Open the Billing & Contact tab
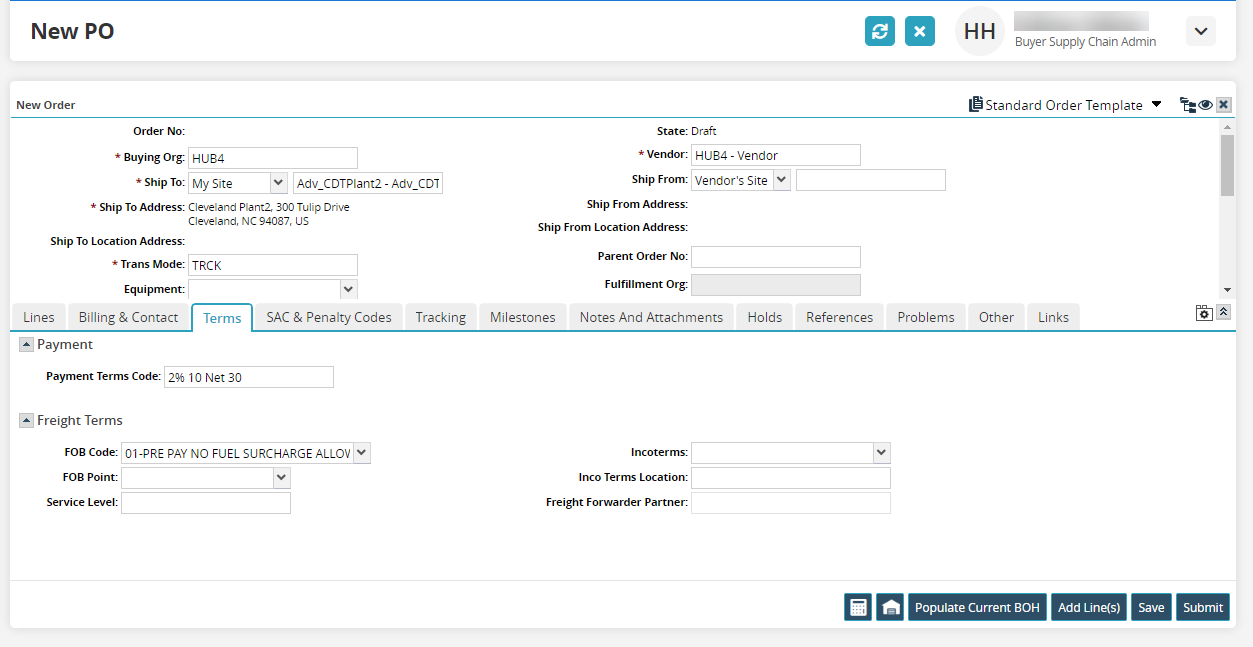1253x647 pixels. coord(128,317)
